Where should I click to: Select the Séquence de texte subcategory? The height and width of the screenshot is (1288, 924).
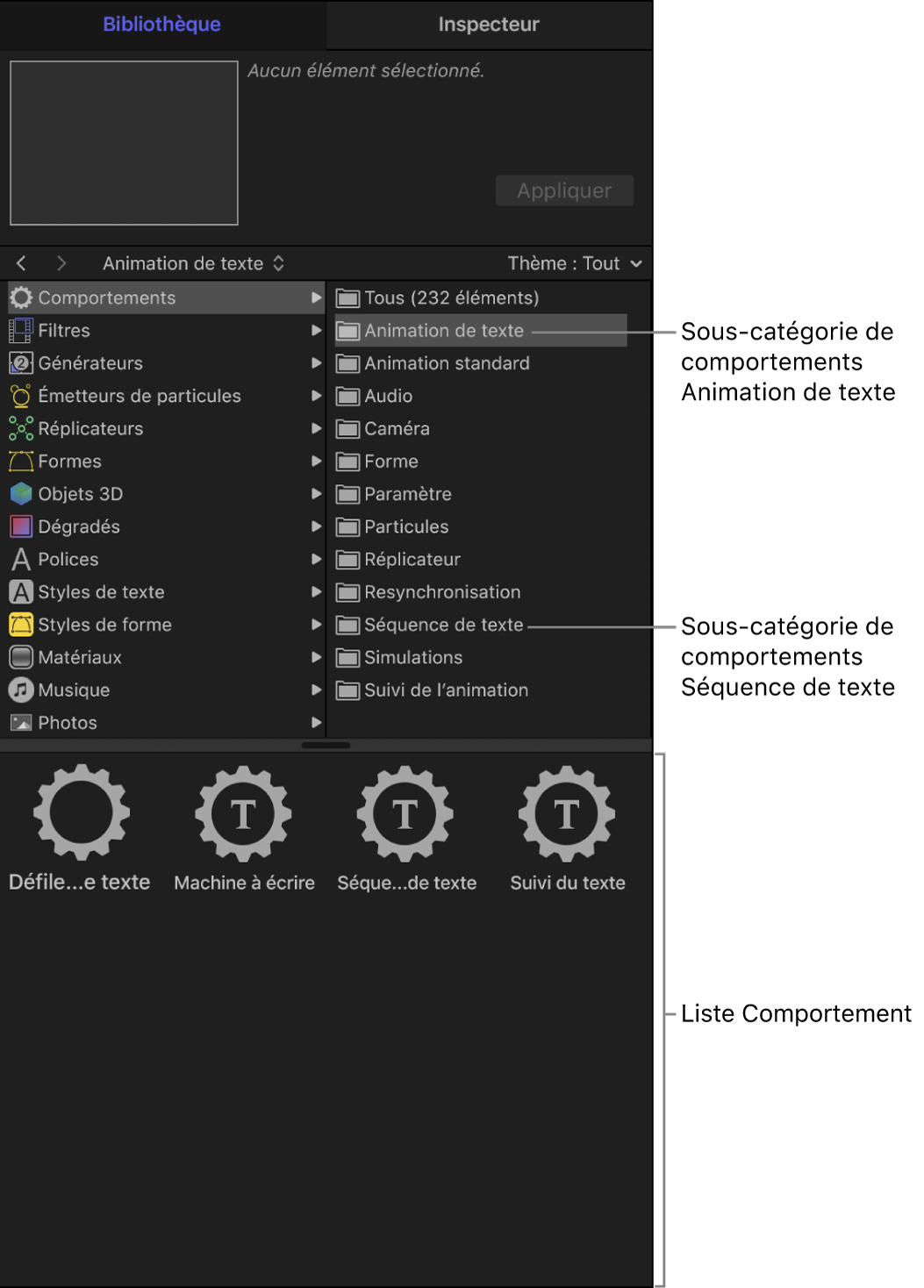click(481, 625)
